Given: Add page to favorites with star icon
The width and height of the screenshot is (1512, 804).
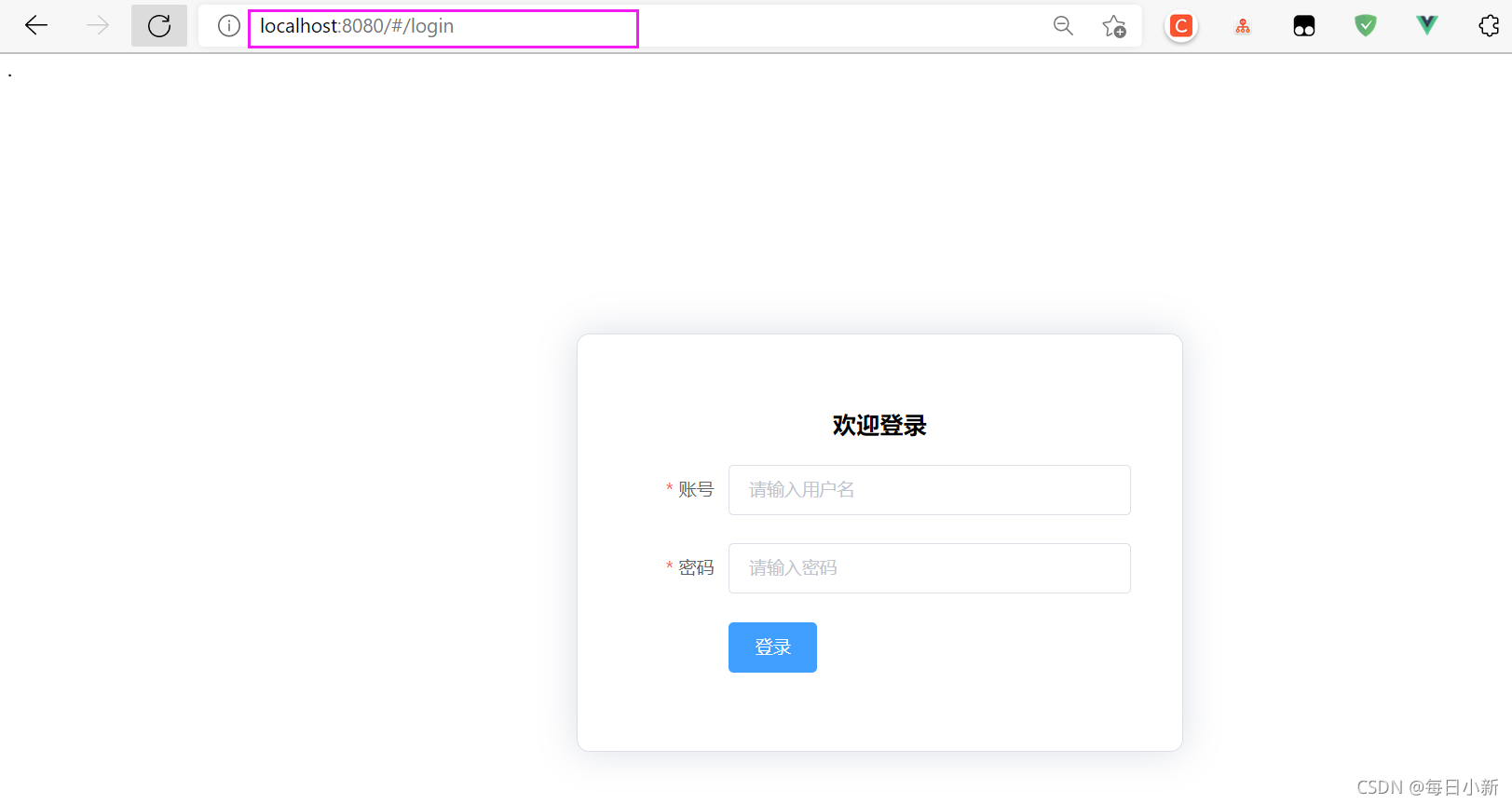Looking at the screenshot, I should pos(1114,26).
